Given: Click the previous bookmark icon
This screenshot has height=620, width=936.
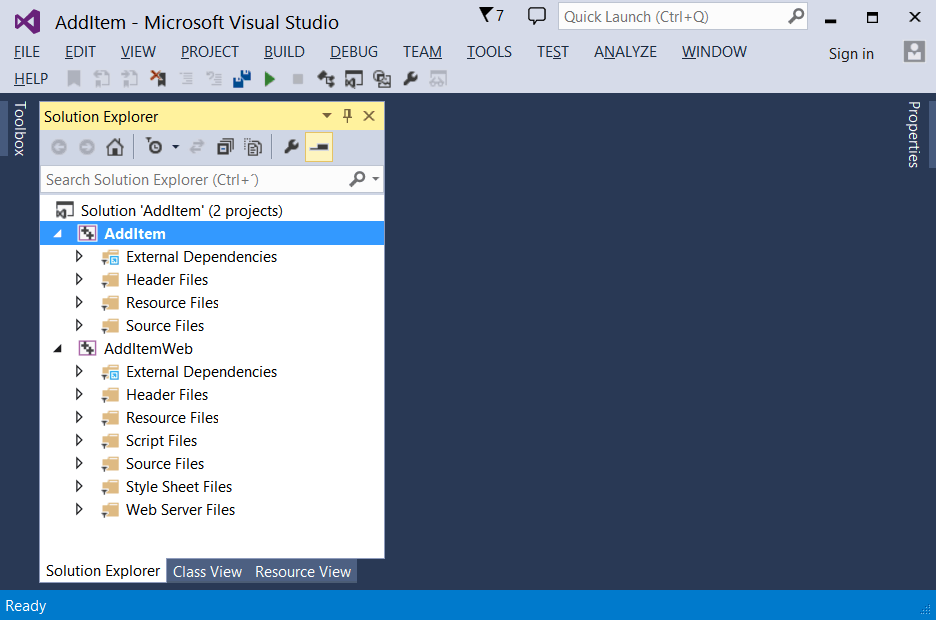Looking at the screenshot, I should point(102,79).
